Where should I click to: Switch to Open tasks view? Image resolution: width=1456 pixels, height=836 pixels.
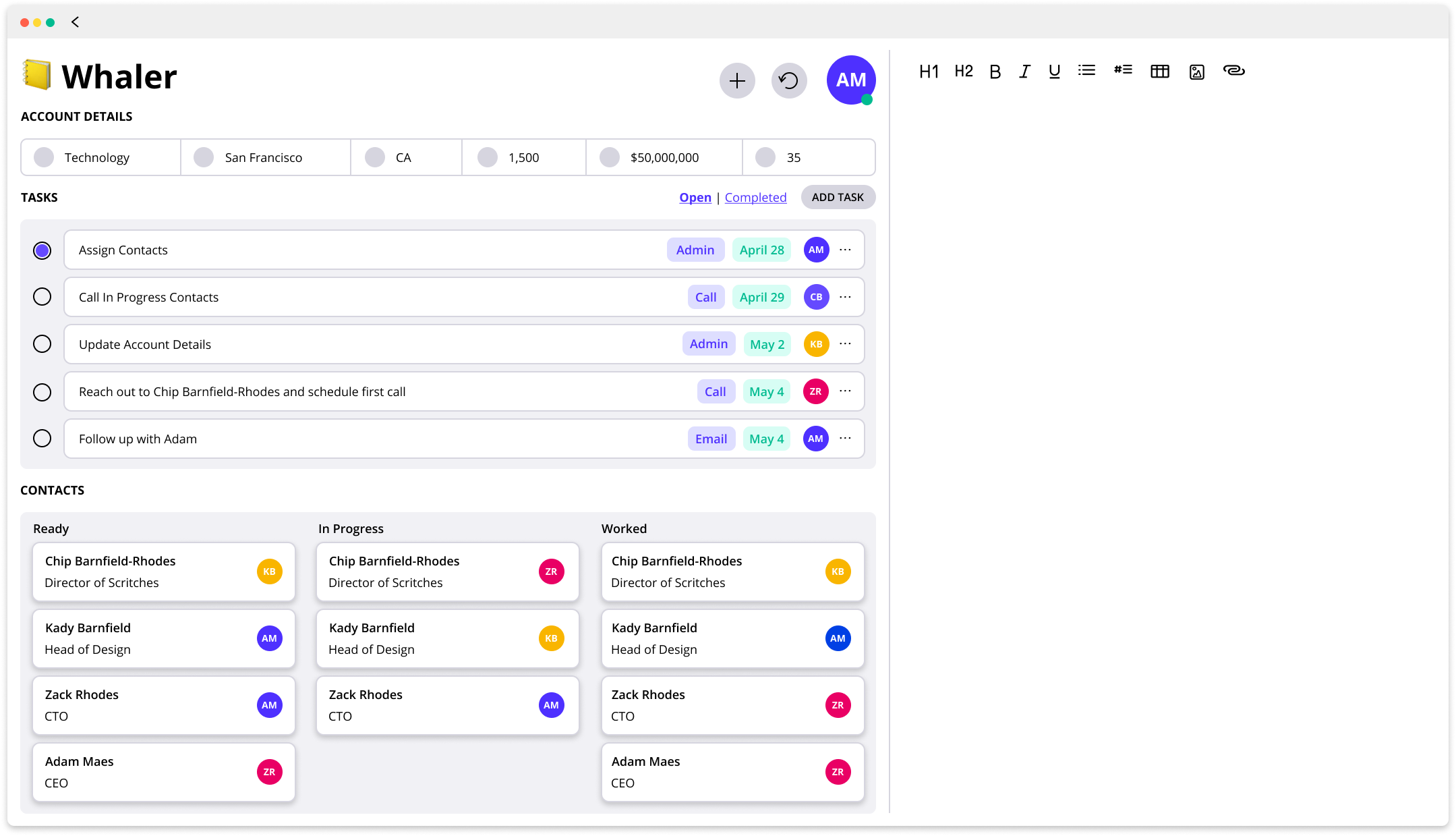point(695,197)
